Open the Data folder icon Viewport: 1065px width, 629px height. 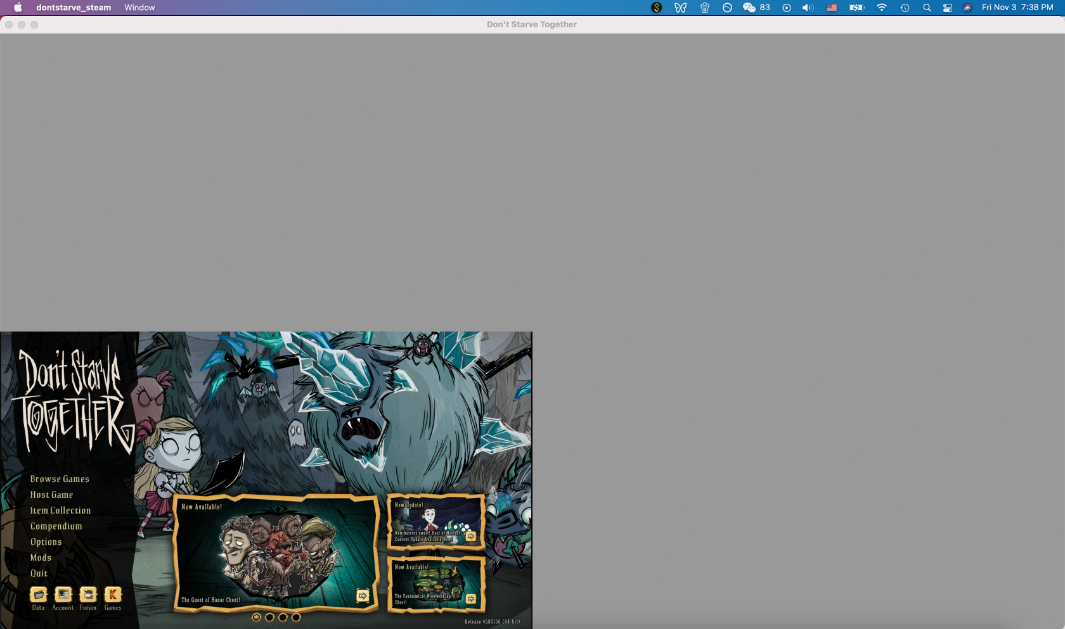pos(38,595)
